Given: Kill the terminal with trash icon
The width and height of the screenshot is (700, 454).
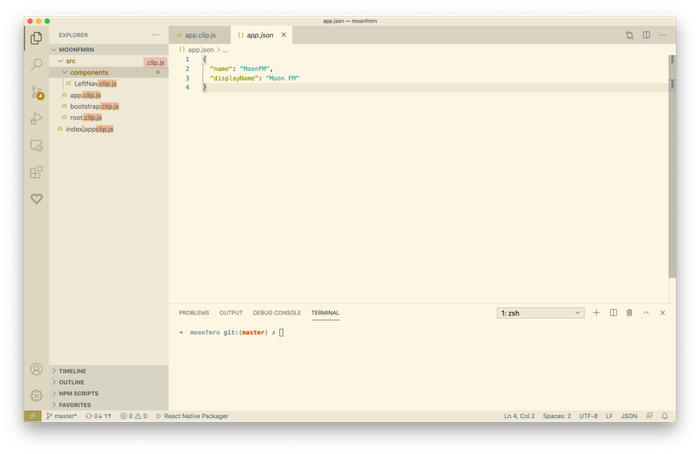Looking at the screenshot, I should pos(629,313).
